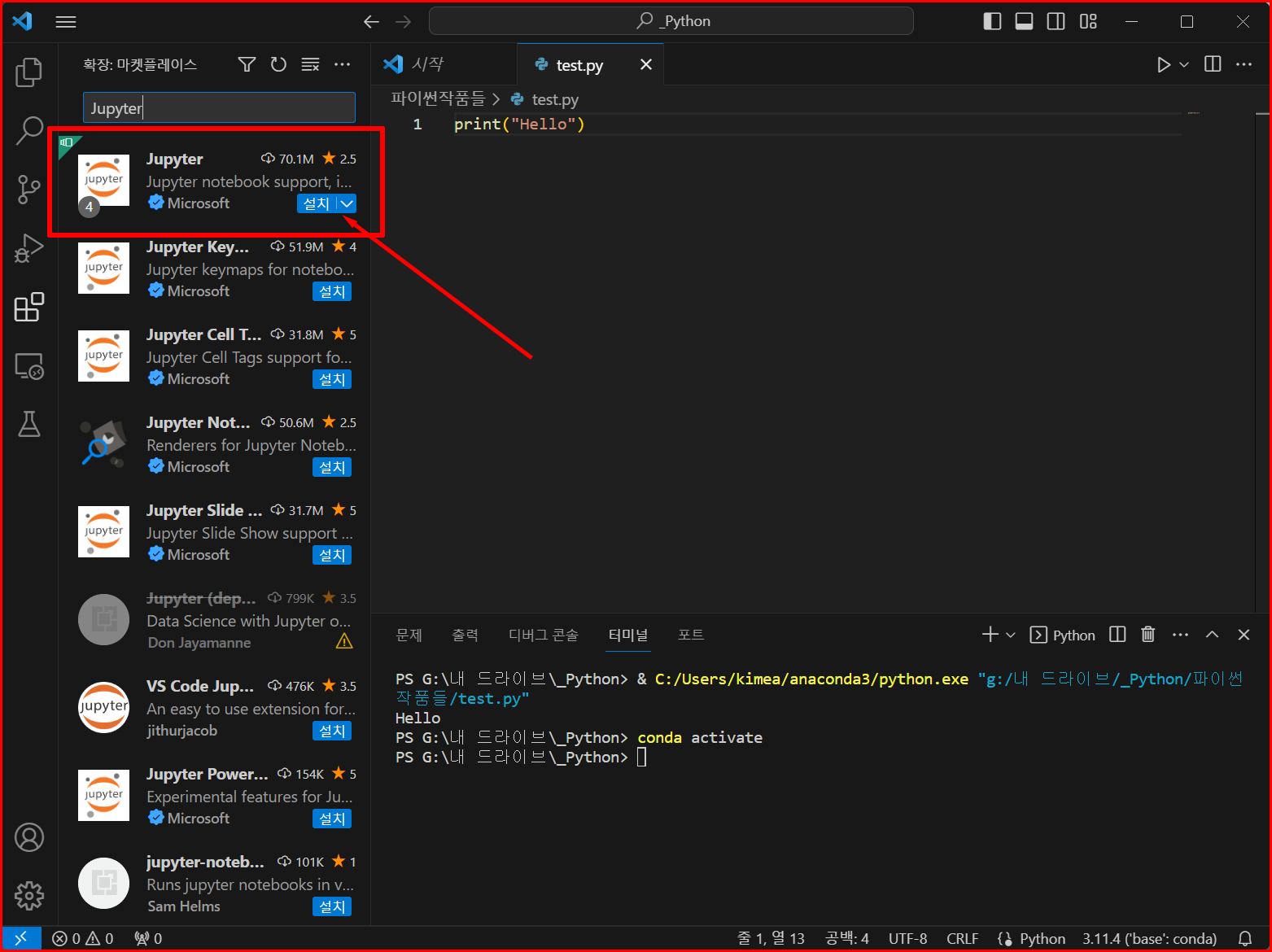Run the Python file with play button

coord(1164,65)
